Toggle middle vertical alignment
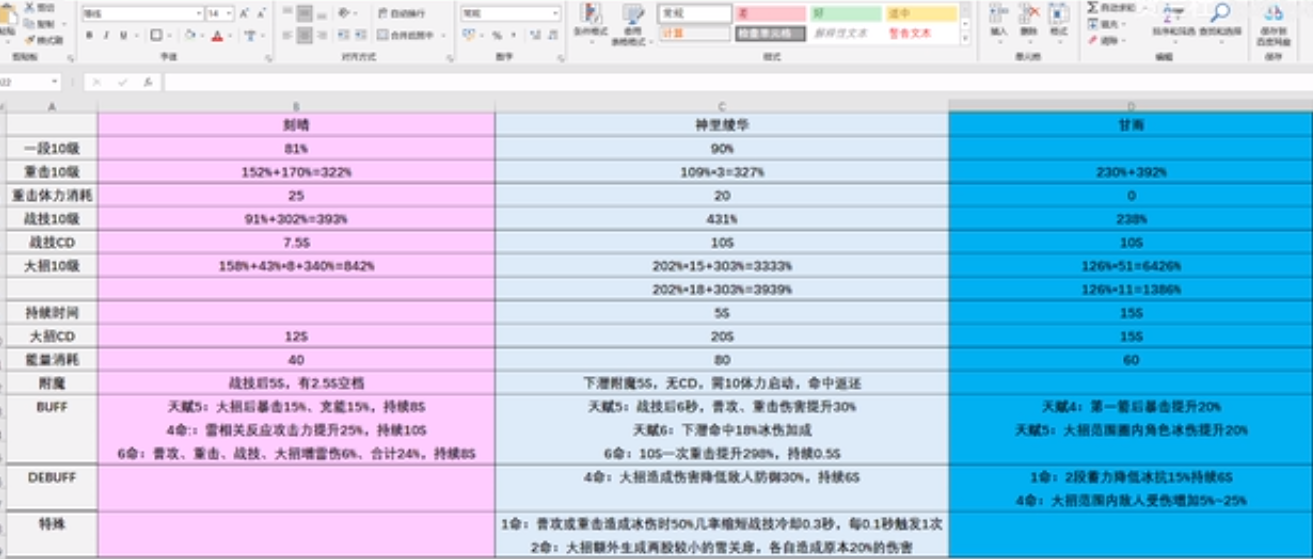Screen dimensions: 1313x559 pyautogui.click(x=304, y=13)
